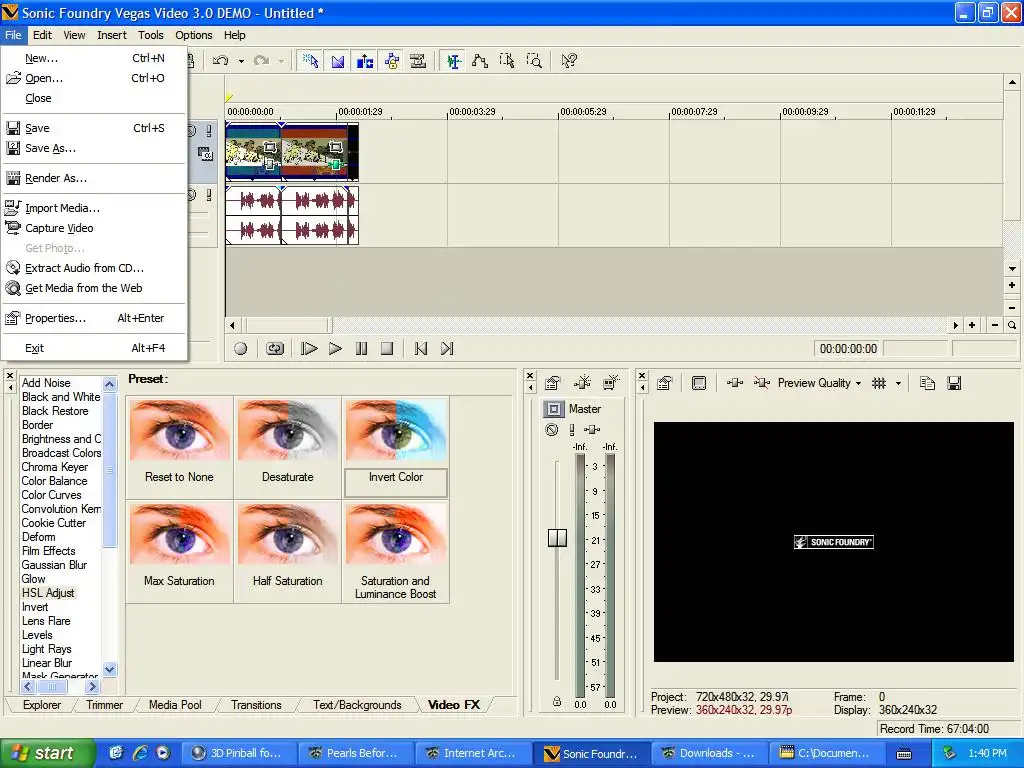Click the Record button in transport bar
The height and width of the screenshot is (768, 1024).
pos(240,349)
